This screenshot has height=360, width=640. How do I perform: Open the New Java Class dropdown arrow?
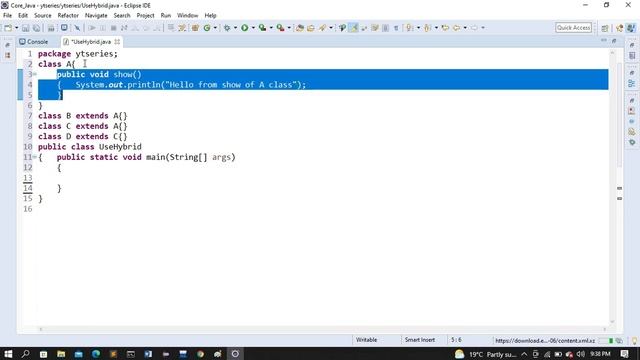click(x=215, y=28)
